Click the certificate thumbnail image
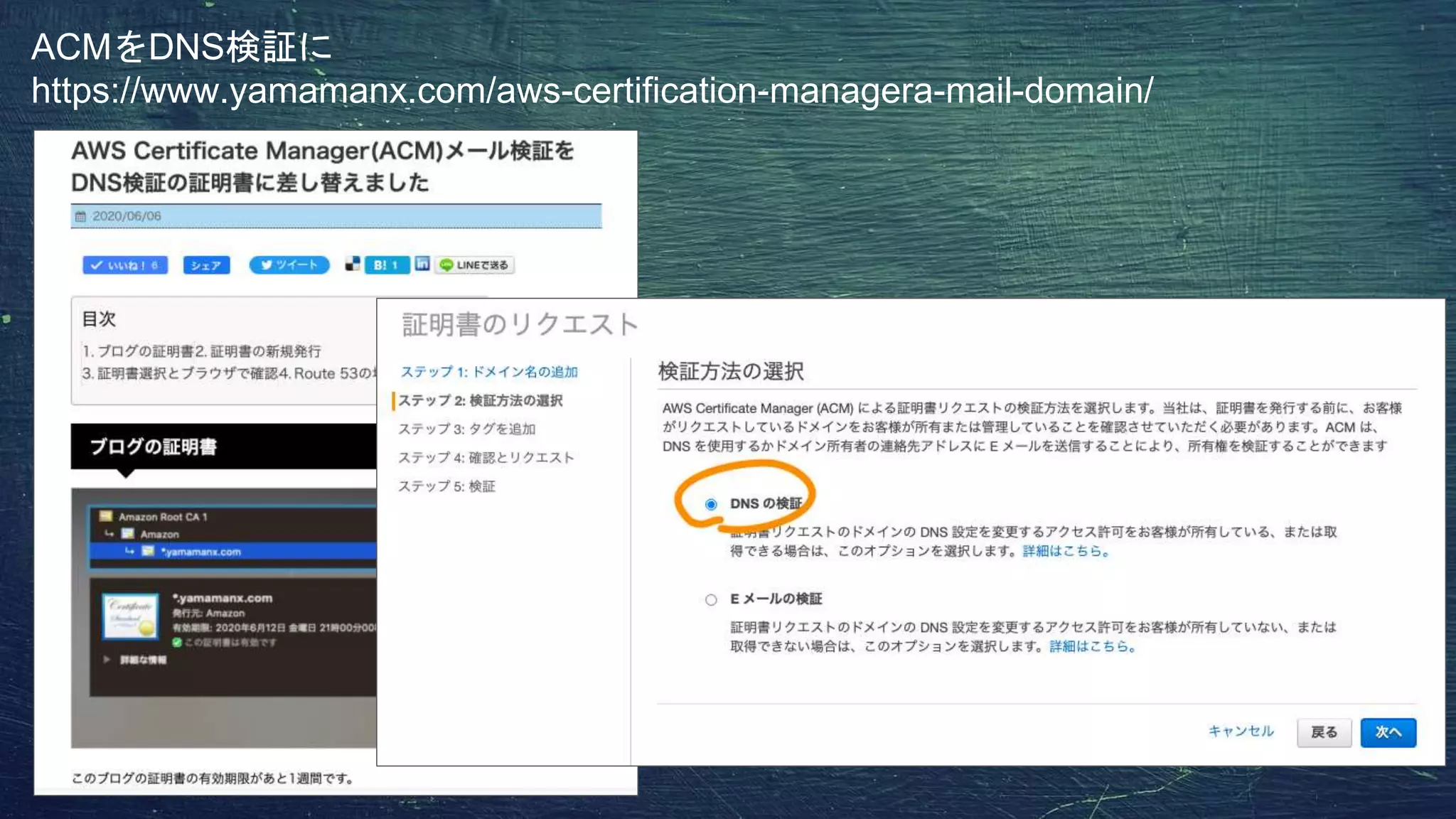 131,616
